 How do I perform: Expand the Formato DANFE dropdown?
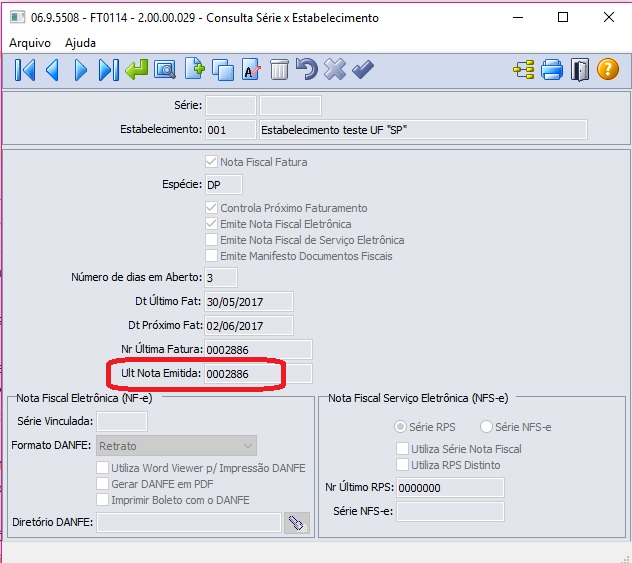tap(176, 446)
